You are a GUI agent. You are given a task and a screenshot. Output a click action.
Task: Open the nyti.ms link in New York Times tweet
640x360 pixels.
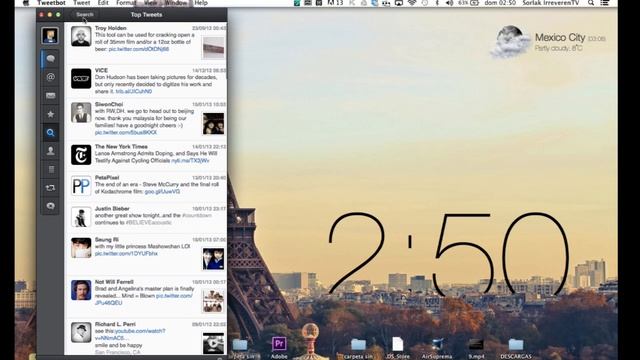190,161
